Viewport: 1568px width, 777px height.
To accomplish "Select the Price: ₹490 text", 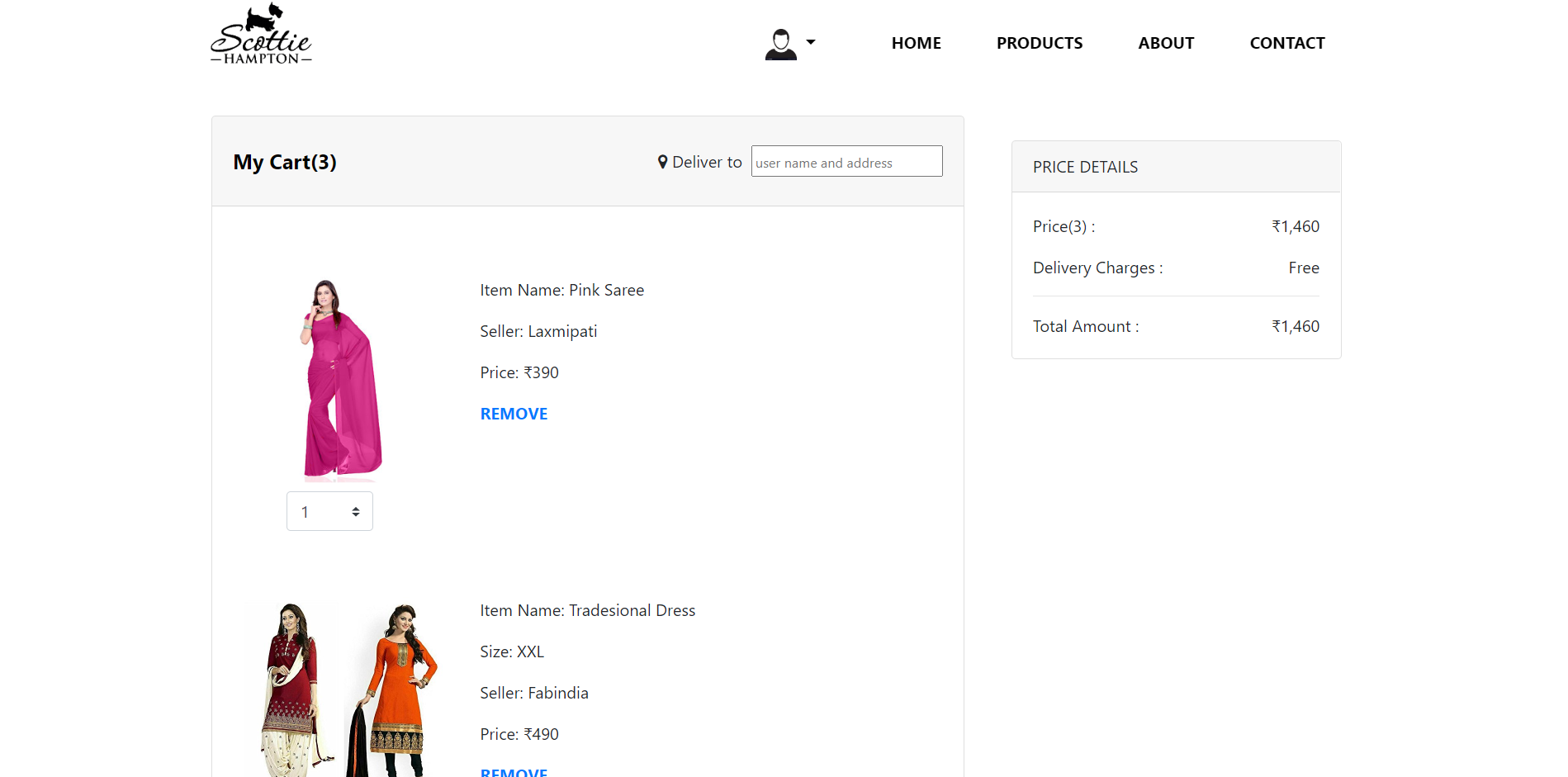I will tap(519, 734).
